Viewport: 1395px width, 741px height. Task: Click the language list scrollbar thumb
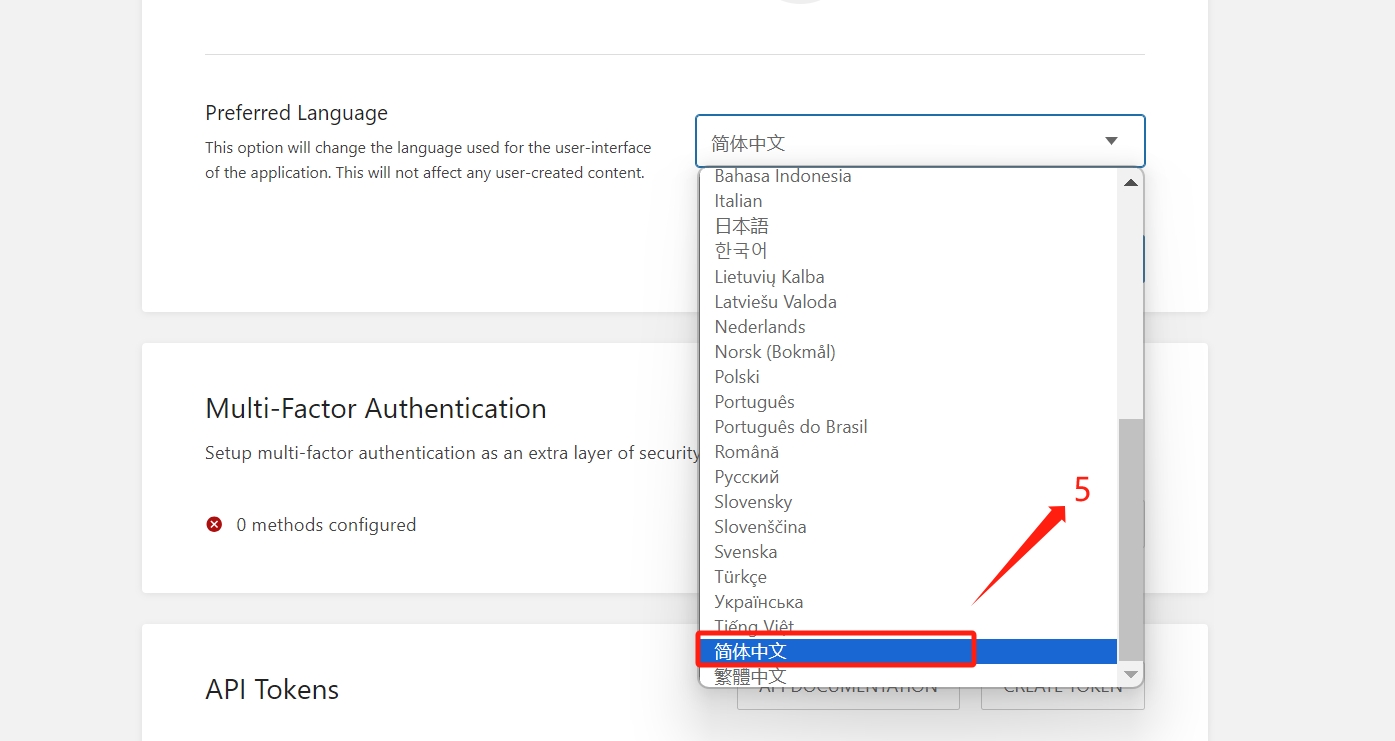[1131, 540]
